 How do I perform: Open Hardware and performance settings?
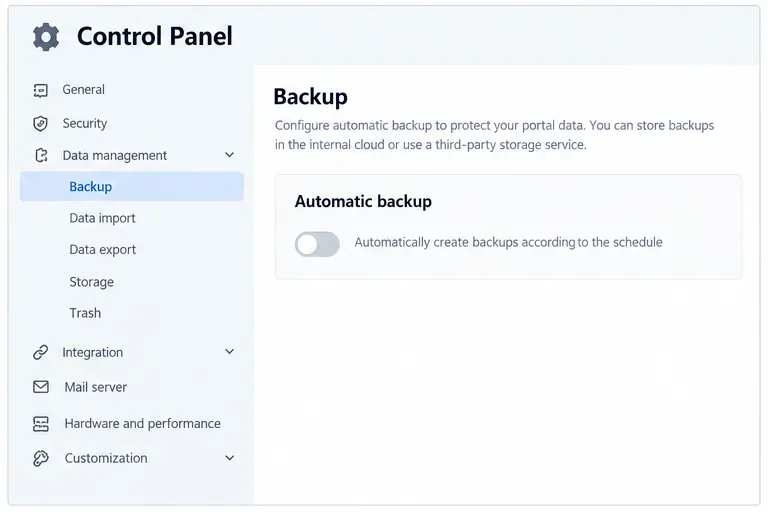click(143, 423)
